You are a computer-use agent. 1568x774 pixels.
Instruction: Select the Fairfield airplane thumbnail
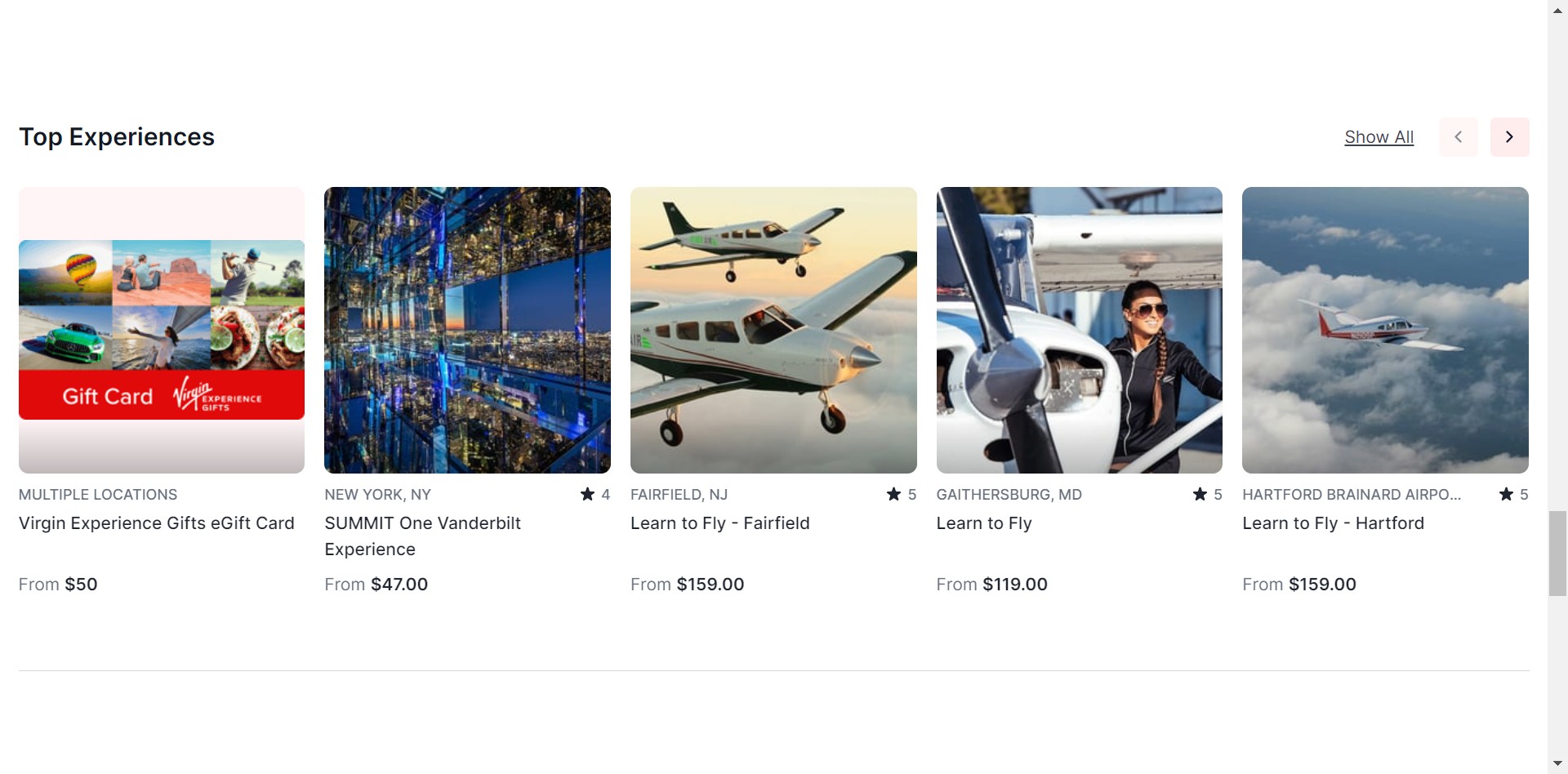(x=773, y=330)
